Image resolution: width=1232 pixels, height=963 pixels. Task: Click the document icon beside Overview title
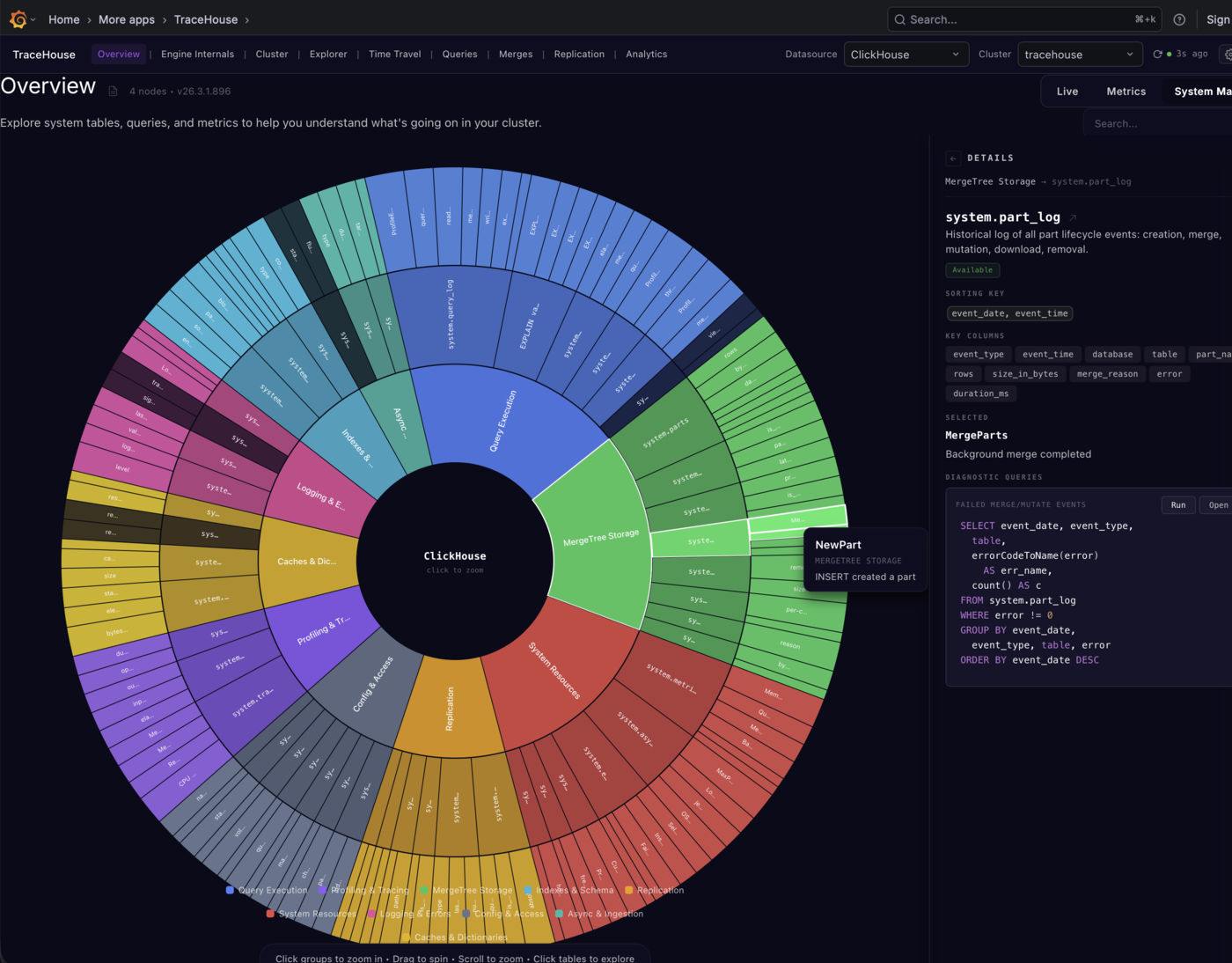coord(113,92)
